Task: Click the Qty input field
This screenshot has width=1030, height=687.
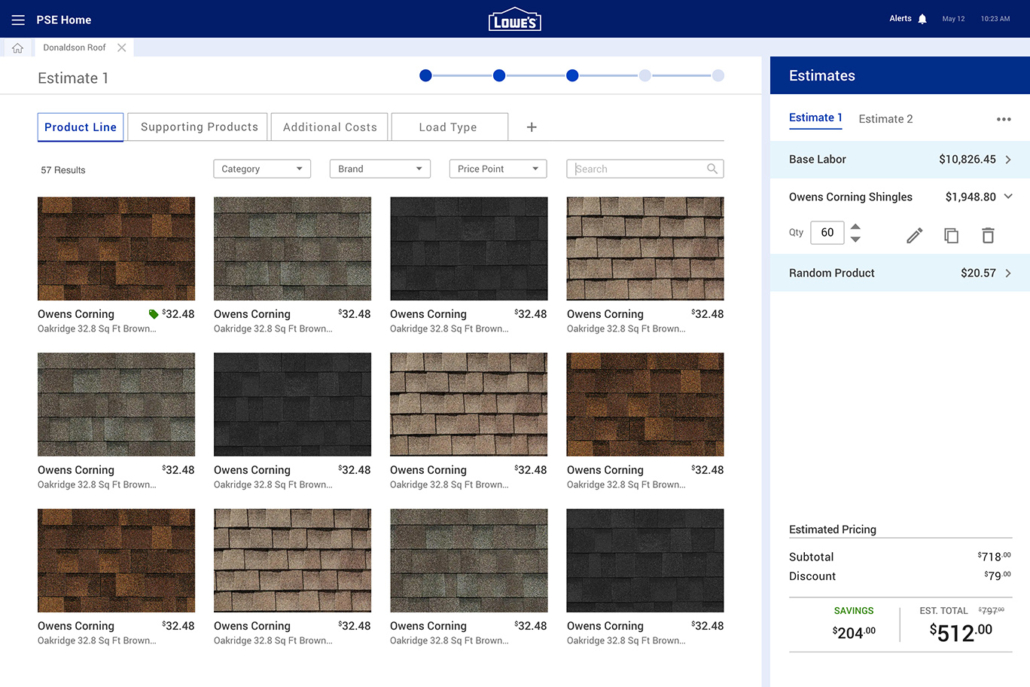Action: pos(827,233)
